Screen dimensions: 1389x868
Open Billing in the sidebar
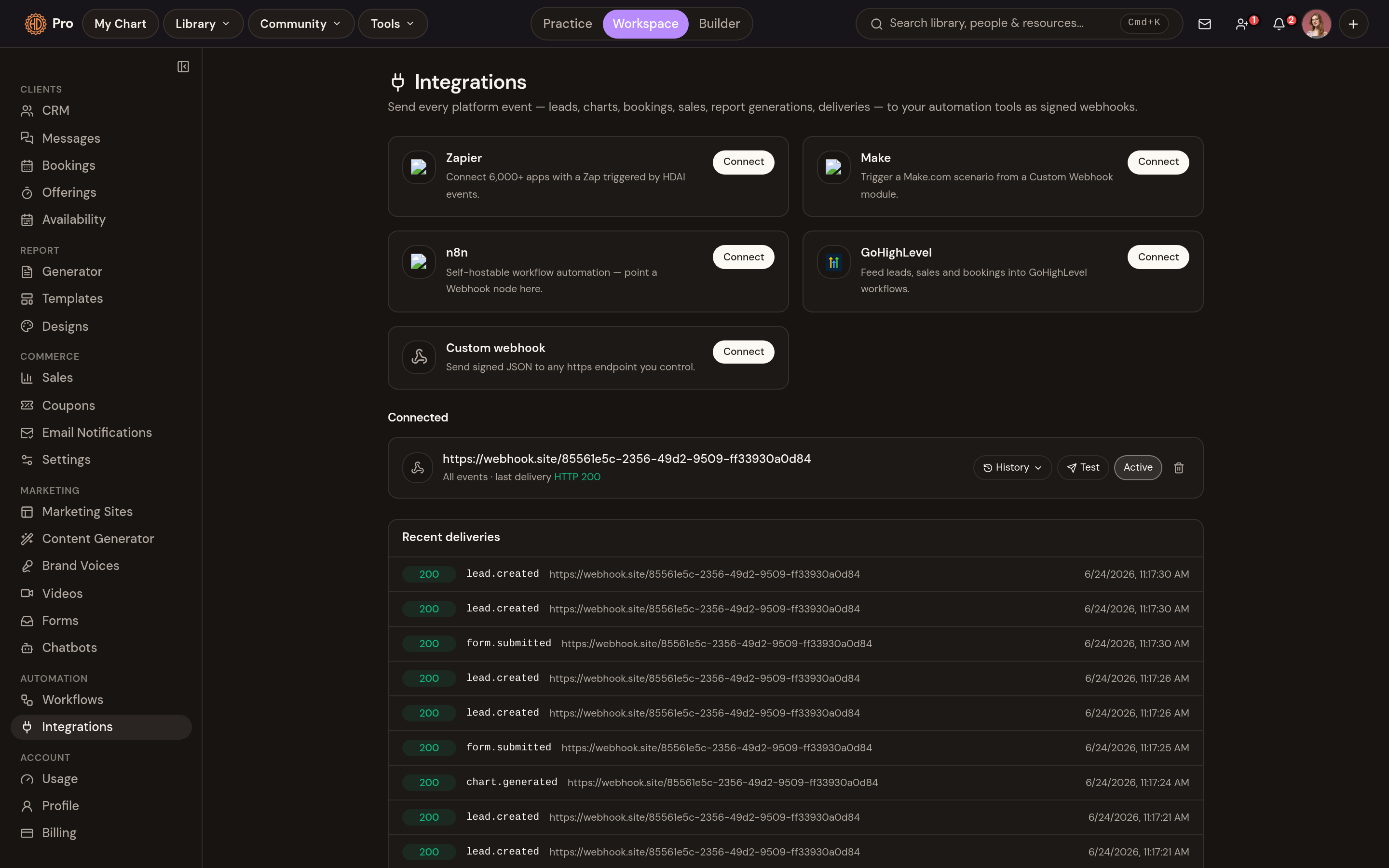click(x=101, y=833)
